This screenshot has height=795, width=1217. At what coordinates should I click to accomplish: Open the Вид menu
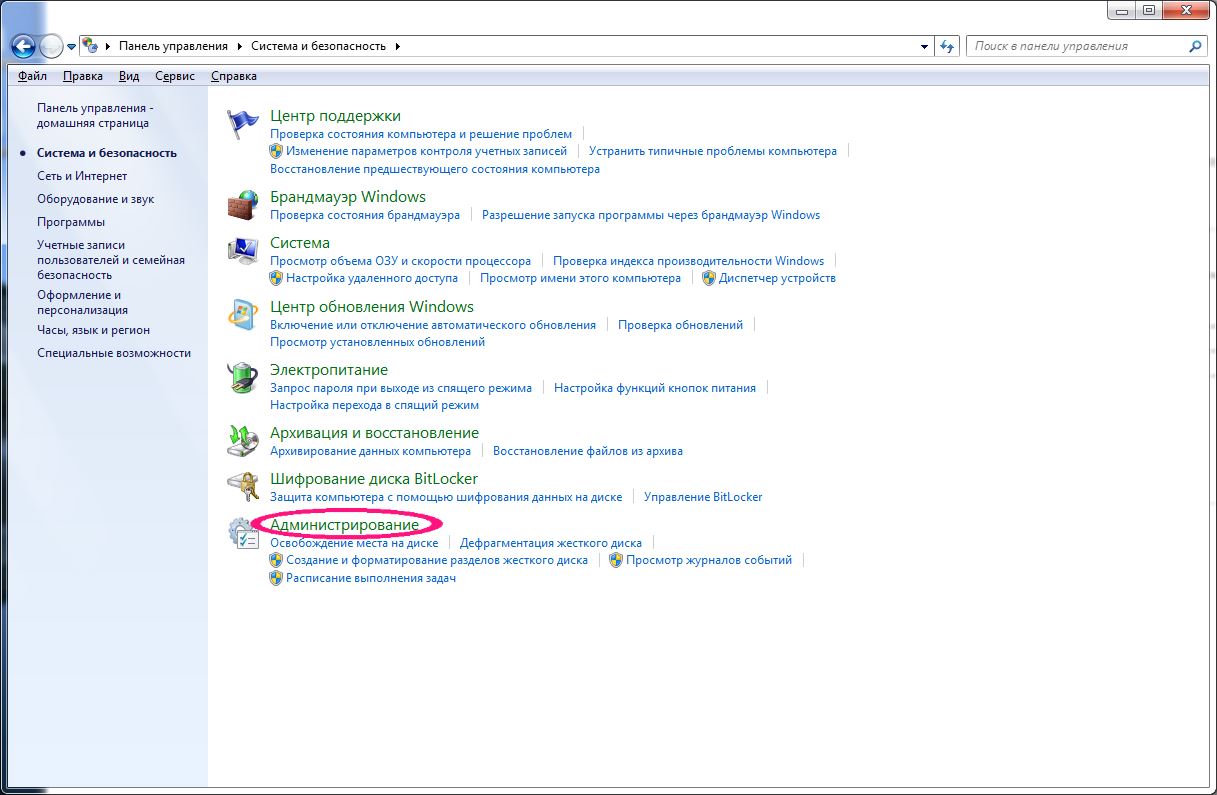click(x=129, y=76)
